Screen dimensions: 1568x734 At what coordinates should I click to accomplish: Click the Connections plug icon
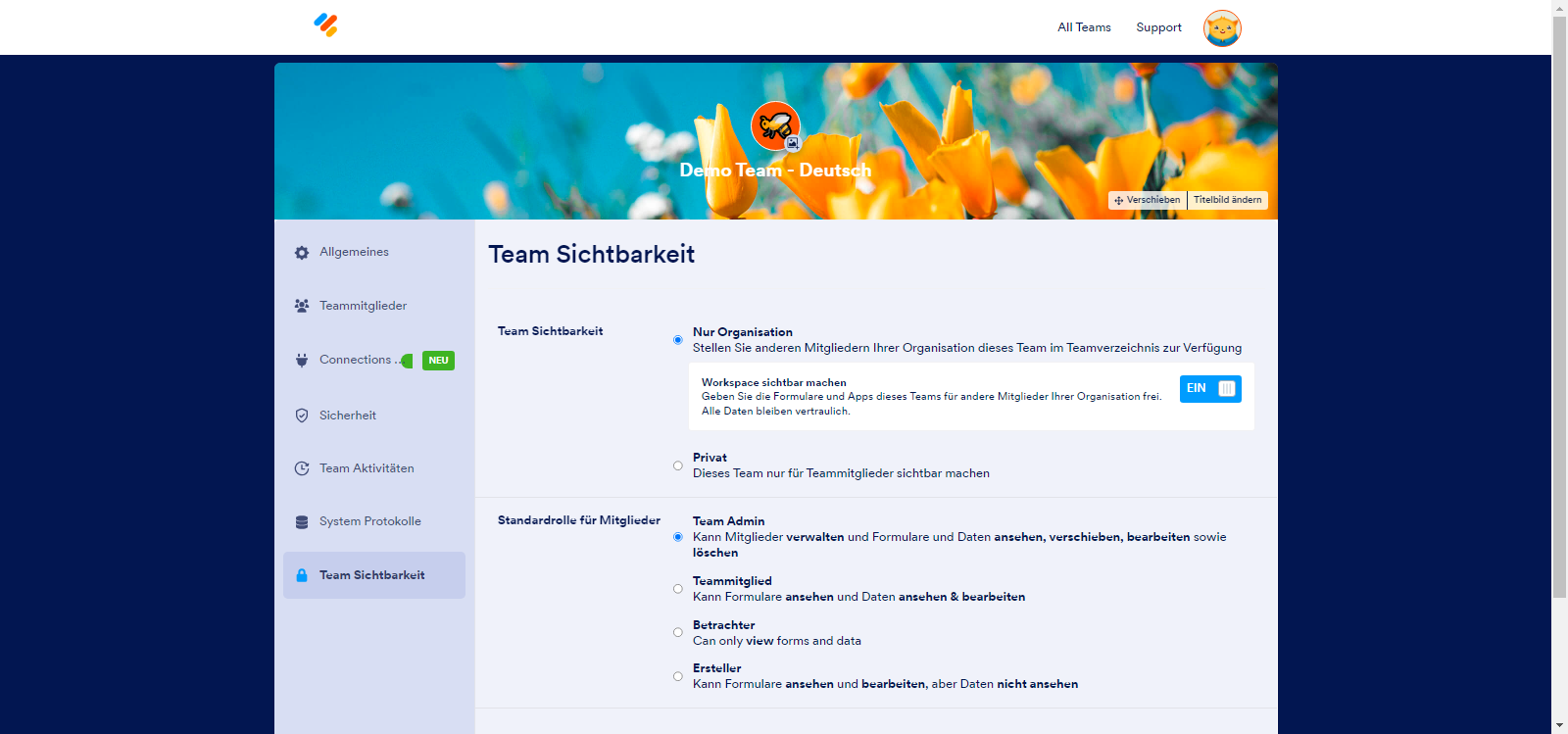[x=302, y=361]
